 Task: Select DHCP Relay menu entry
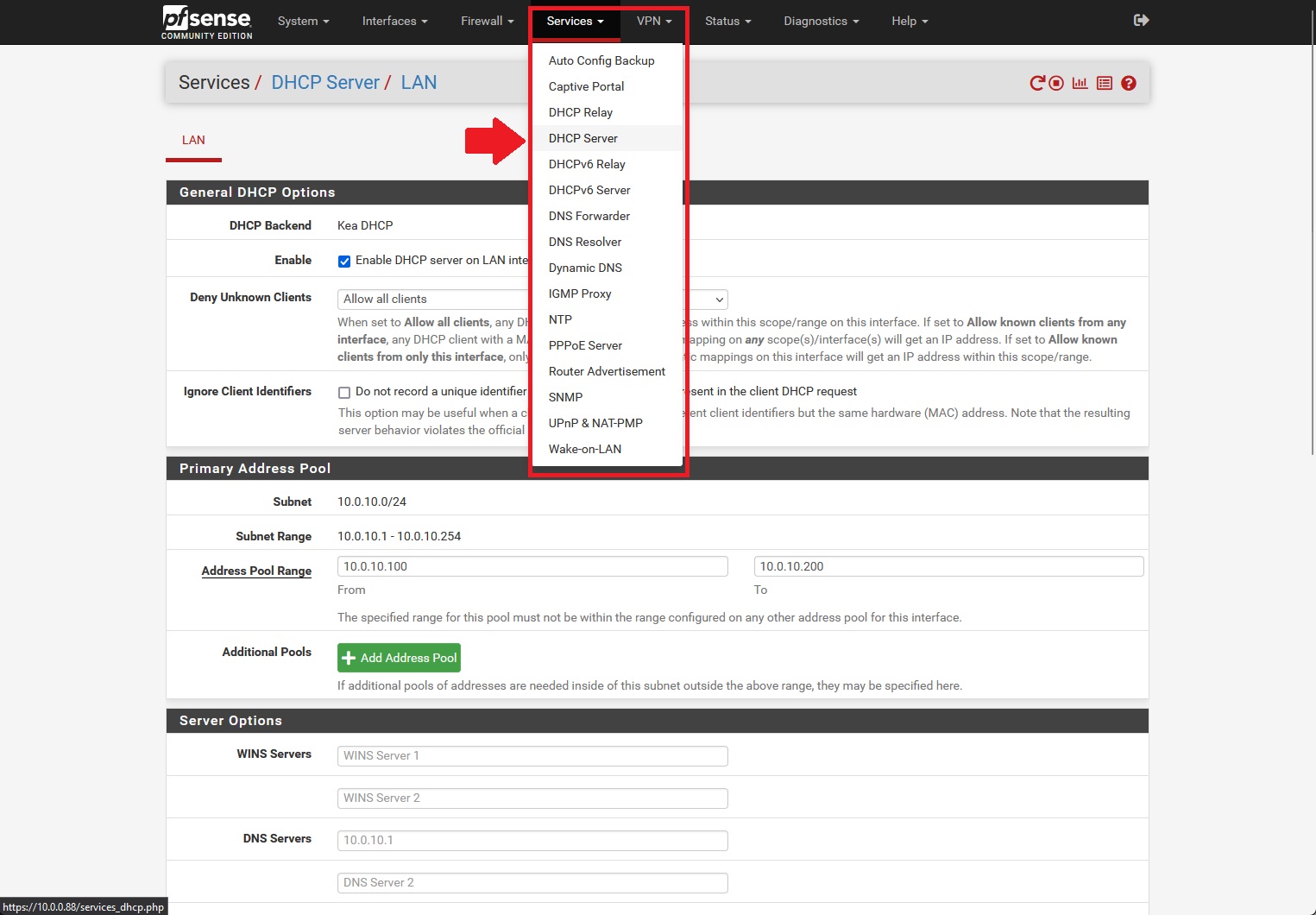608,112
